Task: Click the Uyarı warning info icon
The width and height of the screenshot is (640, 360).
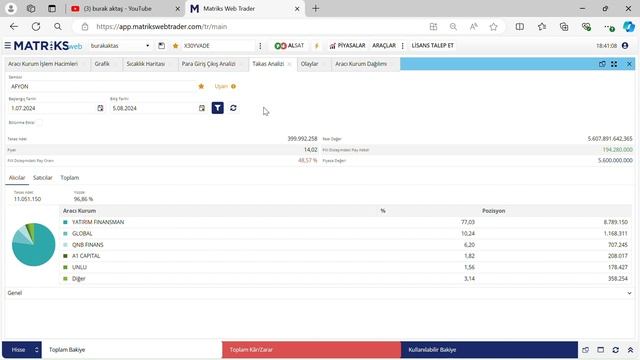Action: tap(233, 86)
